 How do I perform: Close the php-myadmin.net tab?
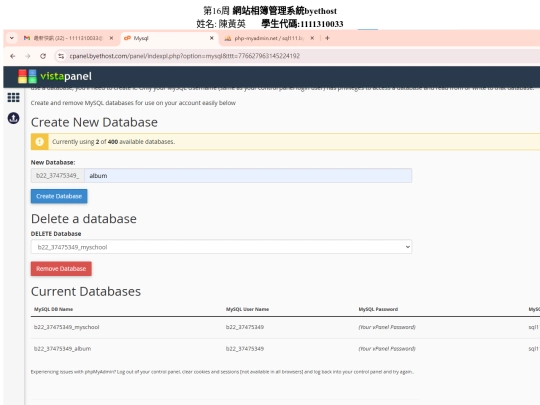pyautogui.click(x=312, y=38)
